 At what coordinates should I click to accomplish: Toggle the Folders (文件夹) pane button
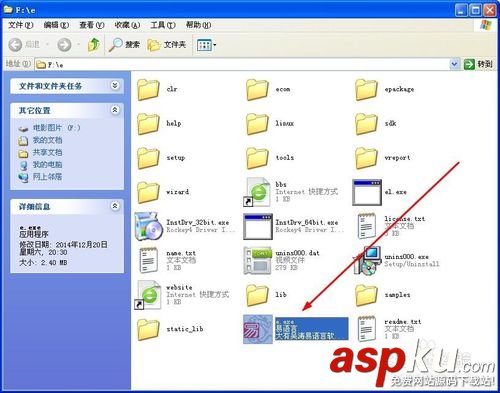click(166, 44)
